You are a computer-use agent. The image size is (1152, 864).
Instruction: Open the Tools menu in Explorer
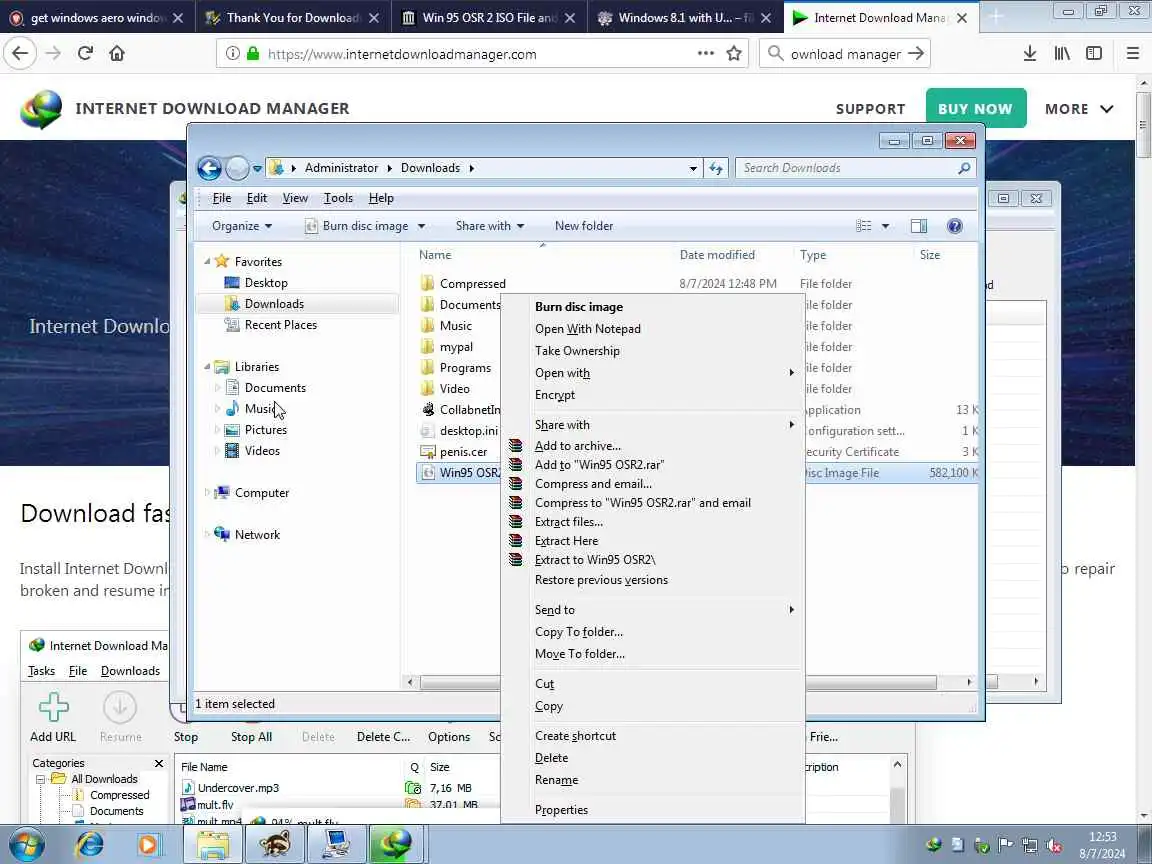tap(339, 198)
